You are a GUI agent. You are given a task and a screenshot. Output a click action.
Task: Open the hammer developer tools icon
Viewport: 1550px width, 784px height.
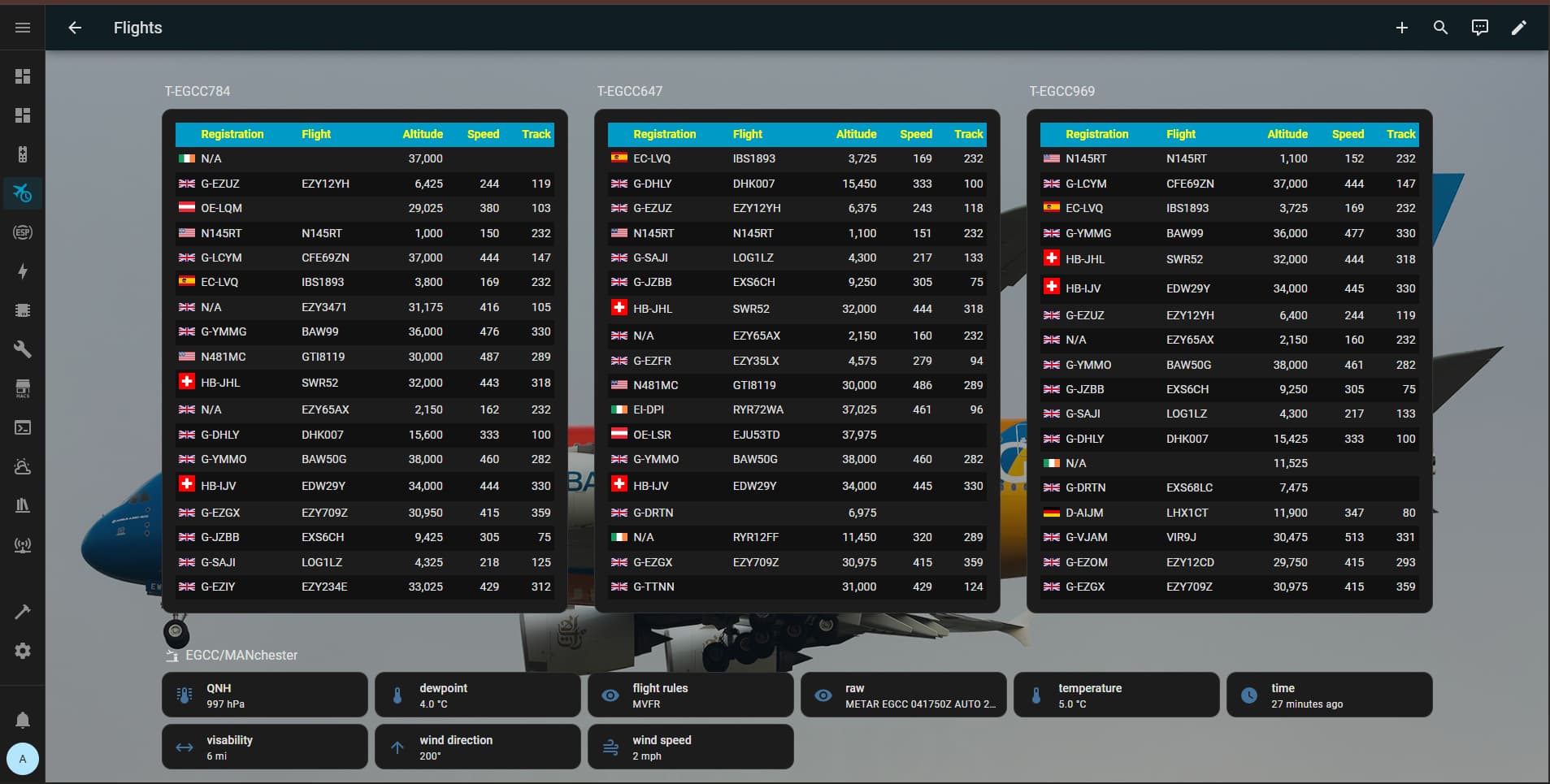[x=23, y=612]
